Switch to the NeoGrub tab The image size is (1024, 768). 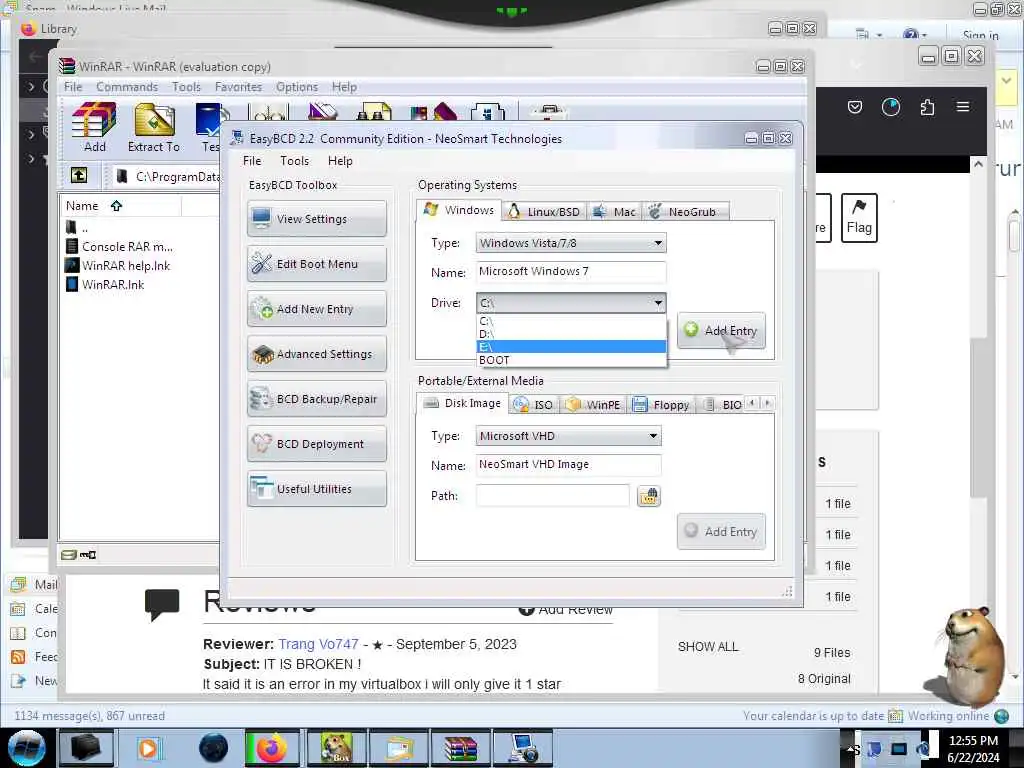coord(684,212)
